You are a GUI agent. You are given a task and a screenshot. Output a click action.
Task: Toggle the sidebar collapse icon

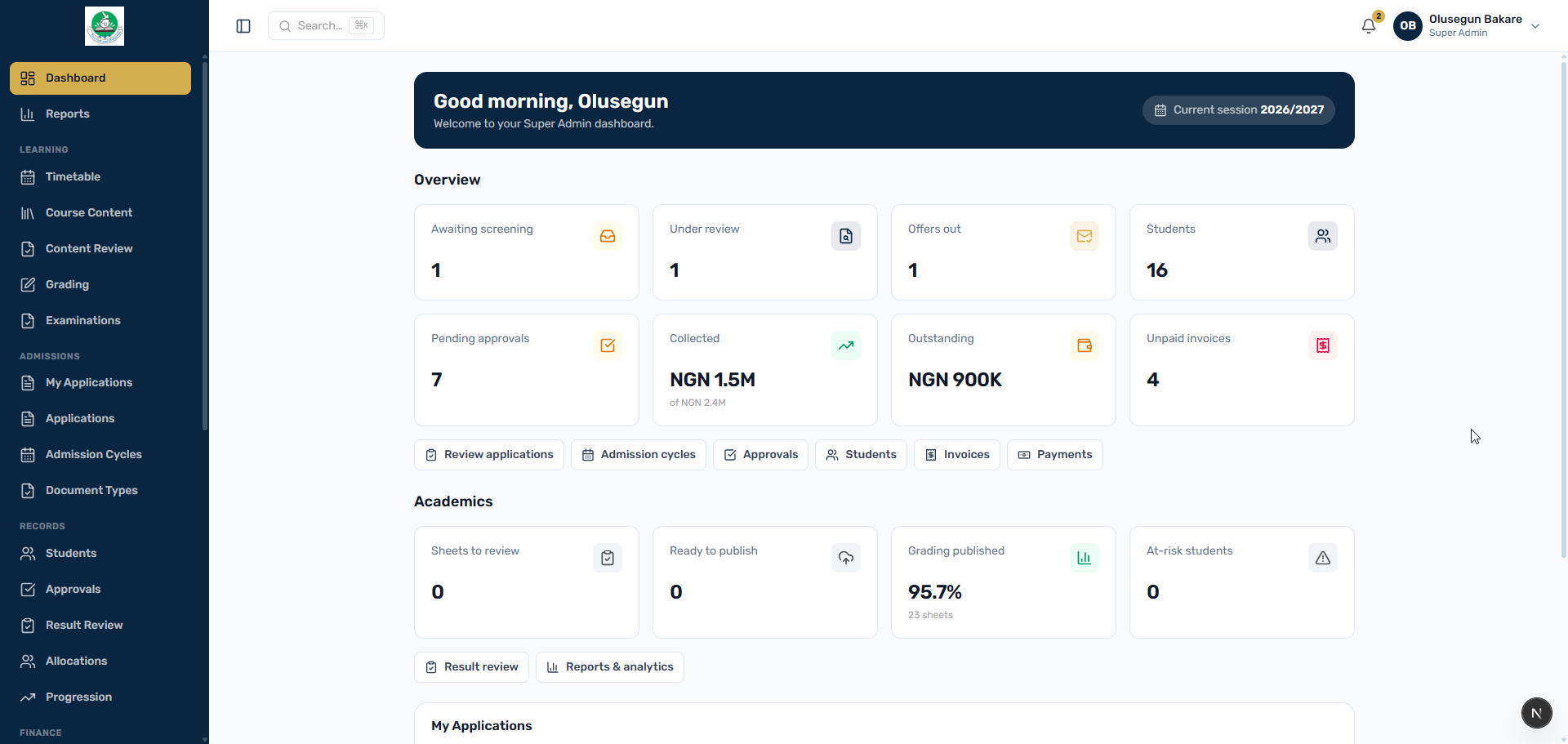tap(243, 26)
